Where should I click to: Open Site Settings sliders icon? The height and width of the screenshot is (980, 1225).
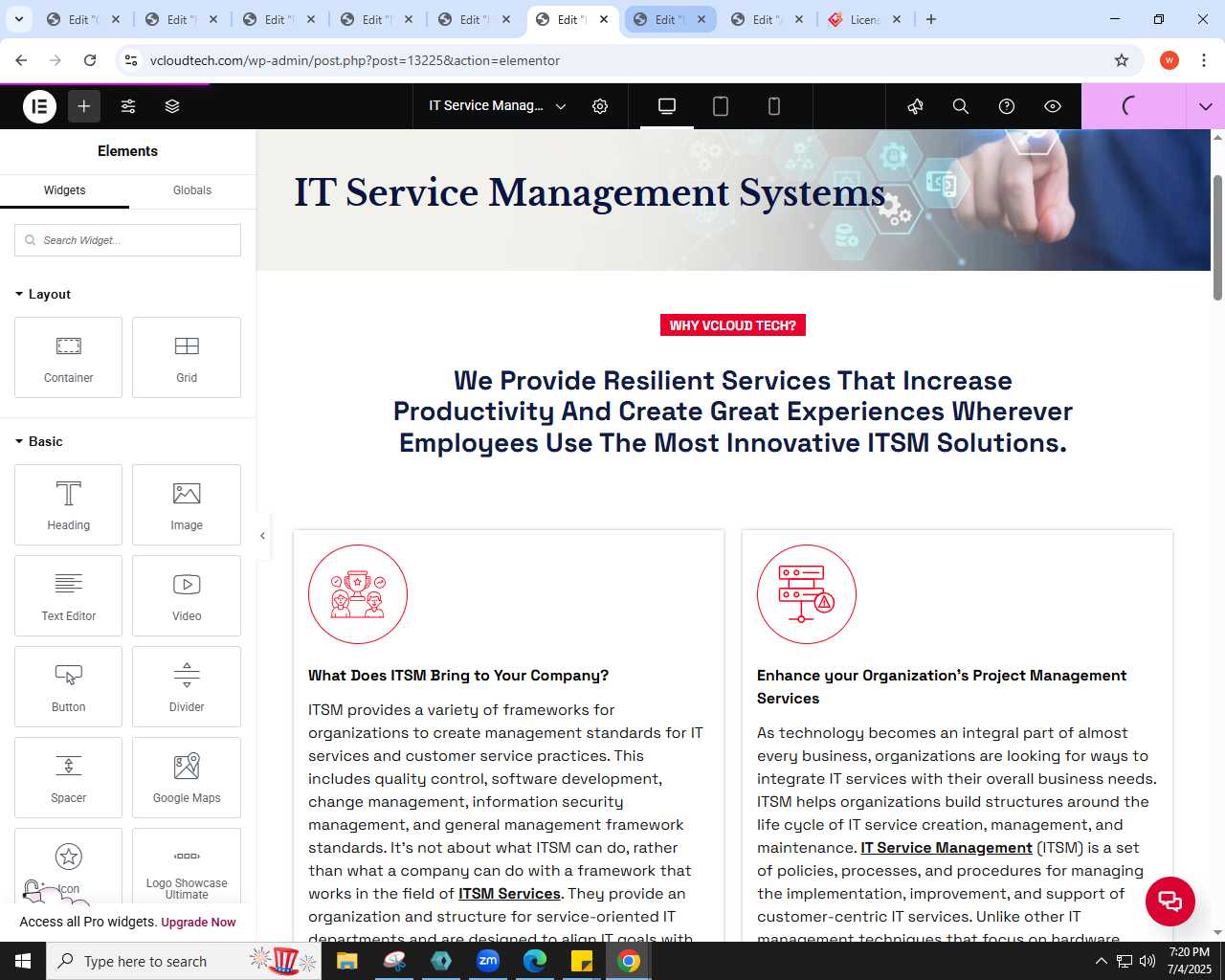pyautogui.click(x=128, y=106)
